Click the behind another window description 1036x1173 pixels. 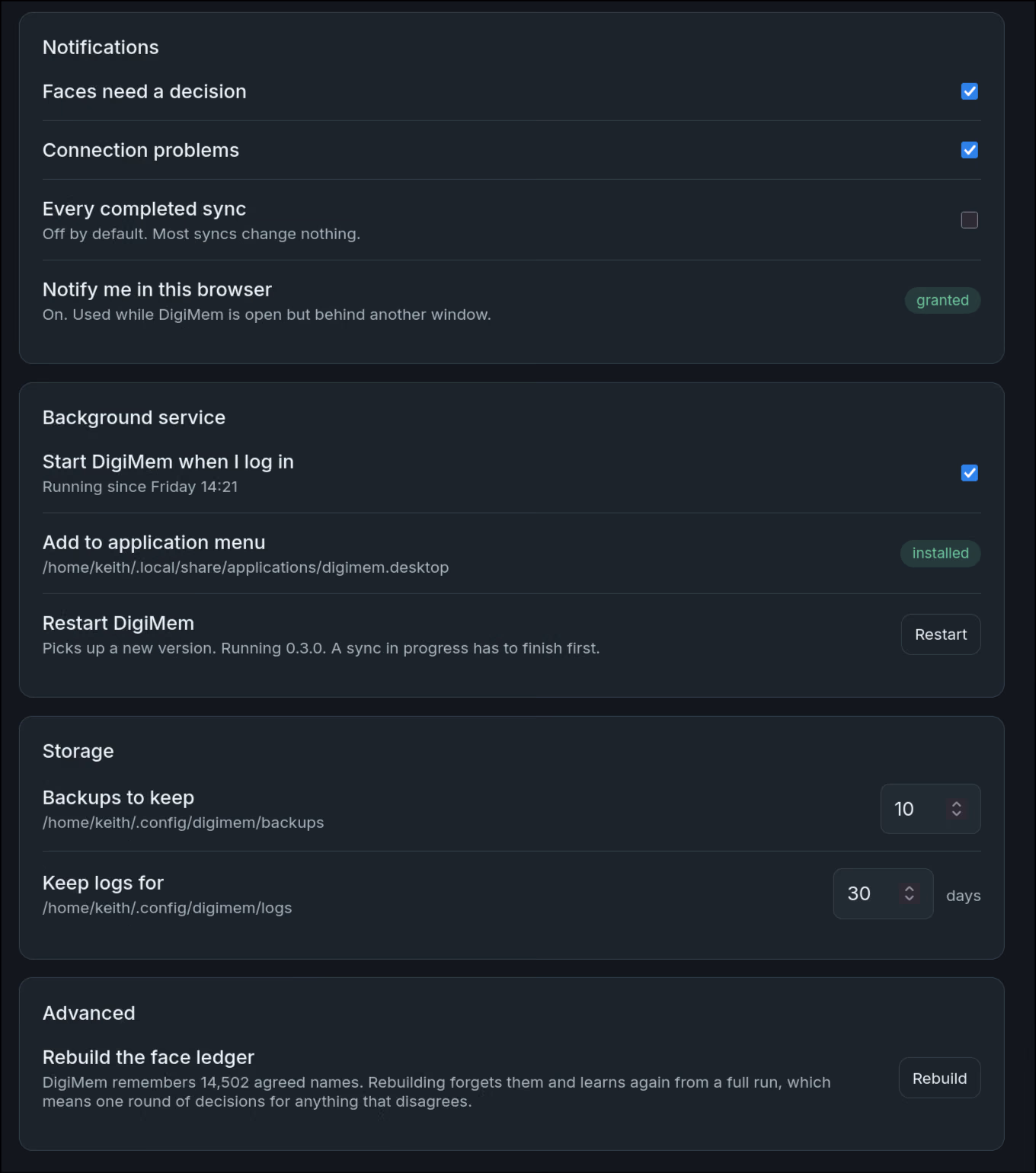(267, 315)
